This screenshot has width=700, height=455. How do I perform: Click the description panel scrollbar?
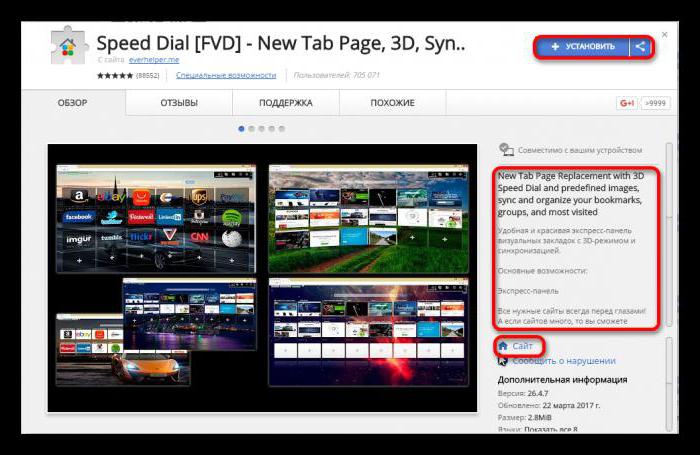click(x=669, y=234)
